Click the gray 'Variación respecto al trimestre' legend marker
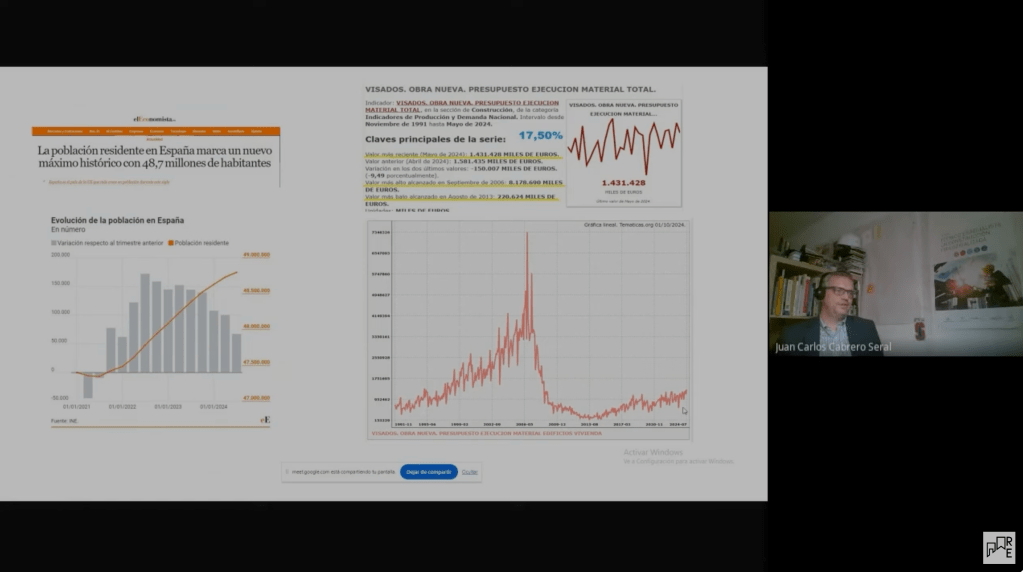 tap(54, 243)
